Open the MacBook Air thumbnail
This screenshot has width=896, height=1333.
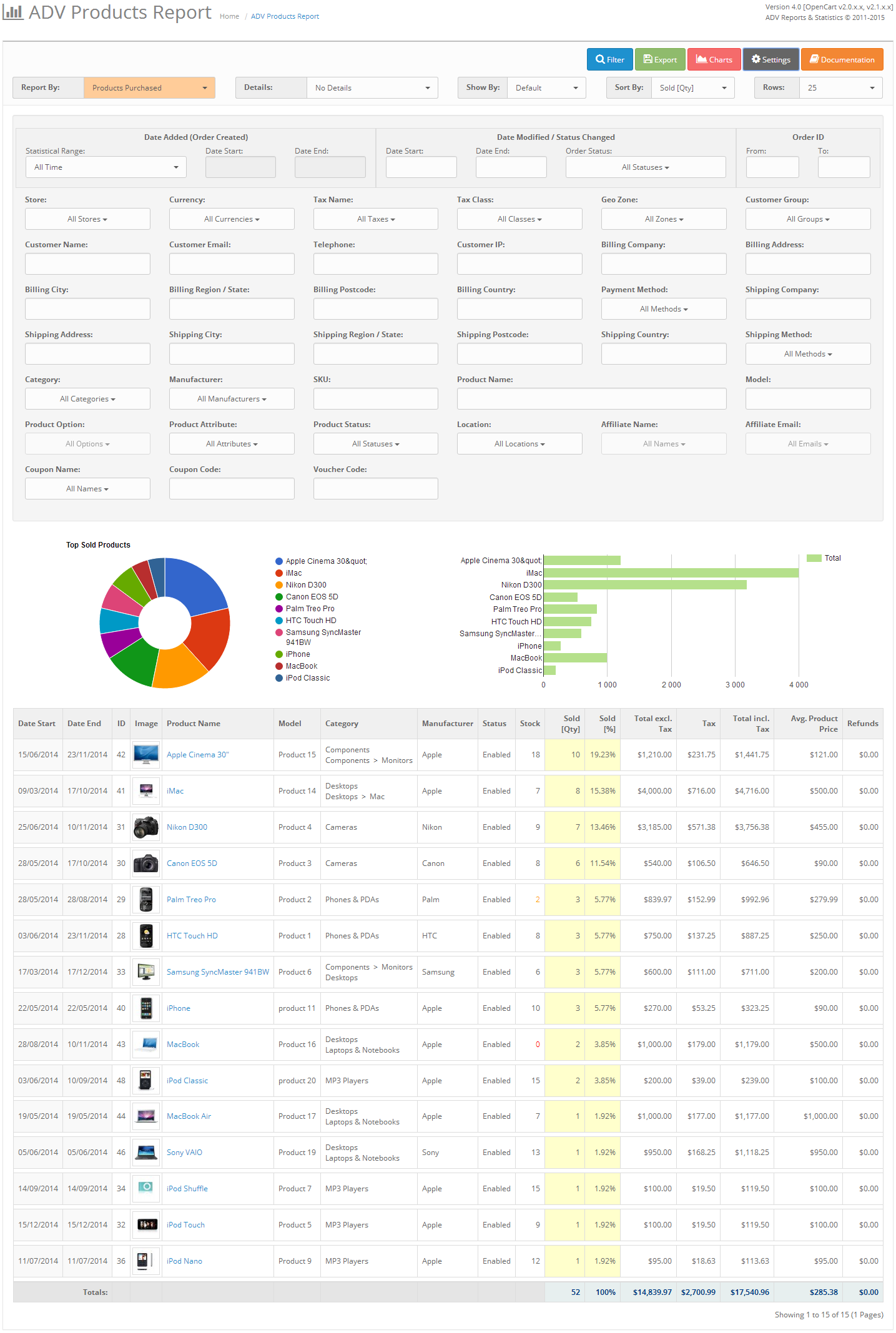[146, 1116]
